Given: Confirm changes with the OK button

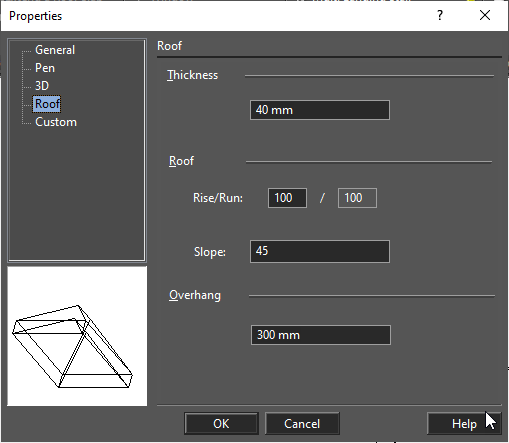Looking at the screenshot, I should [x=221, y=424].
